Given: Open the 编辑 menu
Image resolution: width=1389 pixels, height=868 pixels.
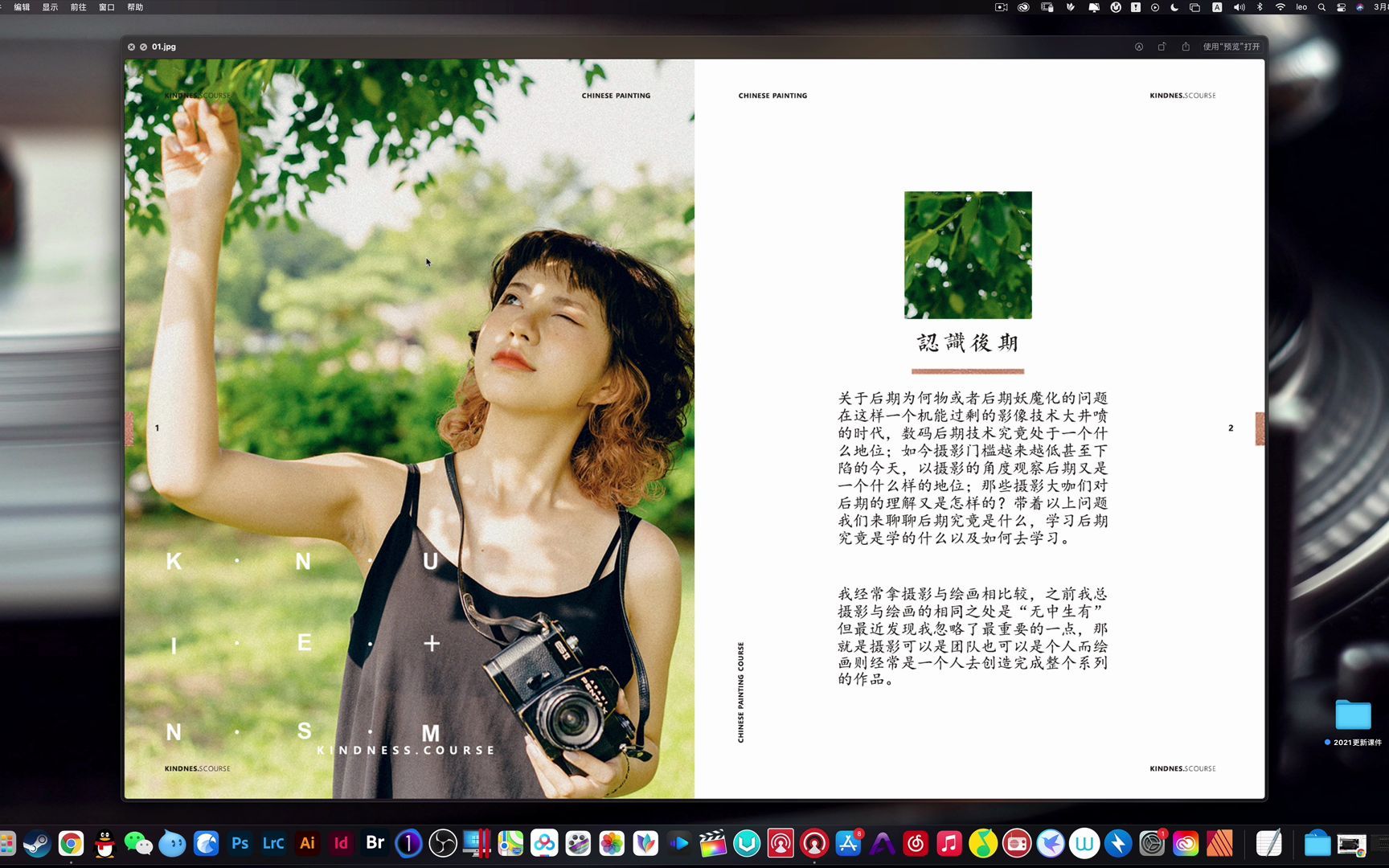Looking at the screenshot, I should 22,7.
